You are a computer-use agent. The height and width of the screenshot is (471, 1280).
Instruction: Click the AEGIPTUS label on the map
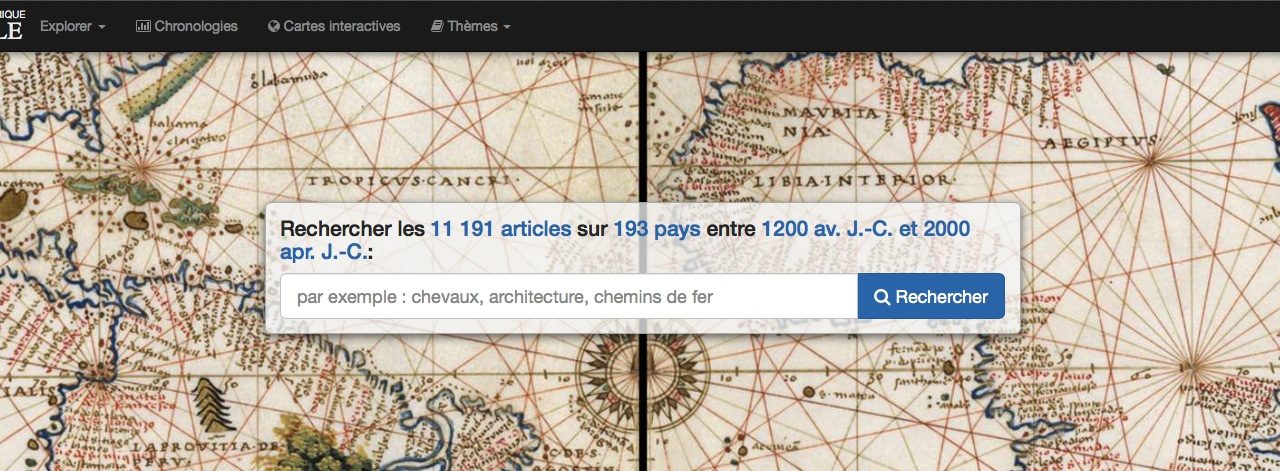pos(1100,143)
